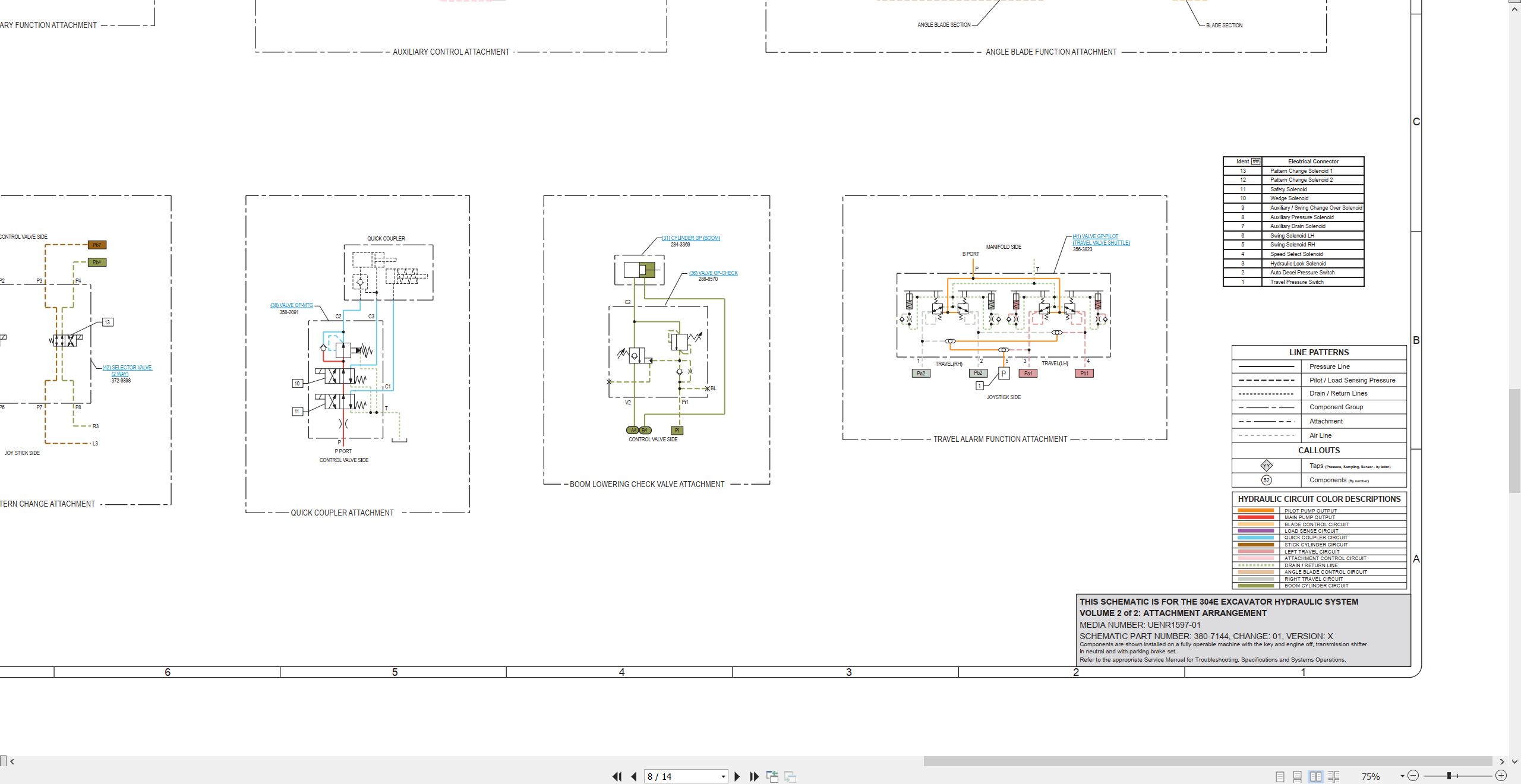1521x784 pixels.
Task: Click the horizontal scrollbar right arrow
Action: [1502, 761]
